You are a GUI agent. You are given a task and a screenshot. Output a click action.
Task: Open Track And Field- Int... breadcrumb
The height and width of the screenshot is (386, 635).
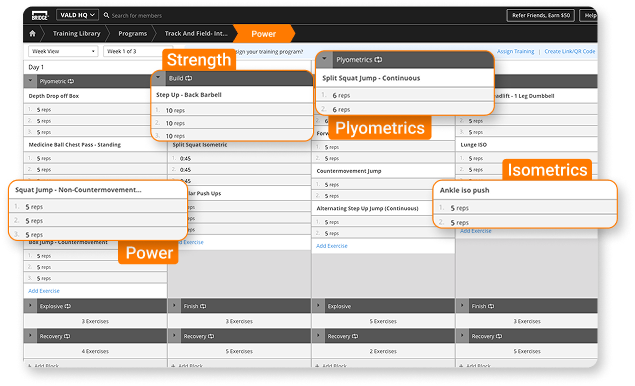pyautogui.click(x=196, y=34)
